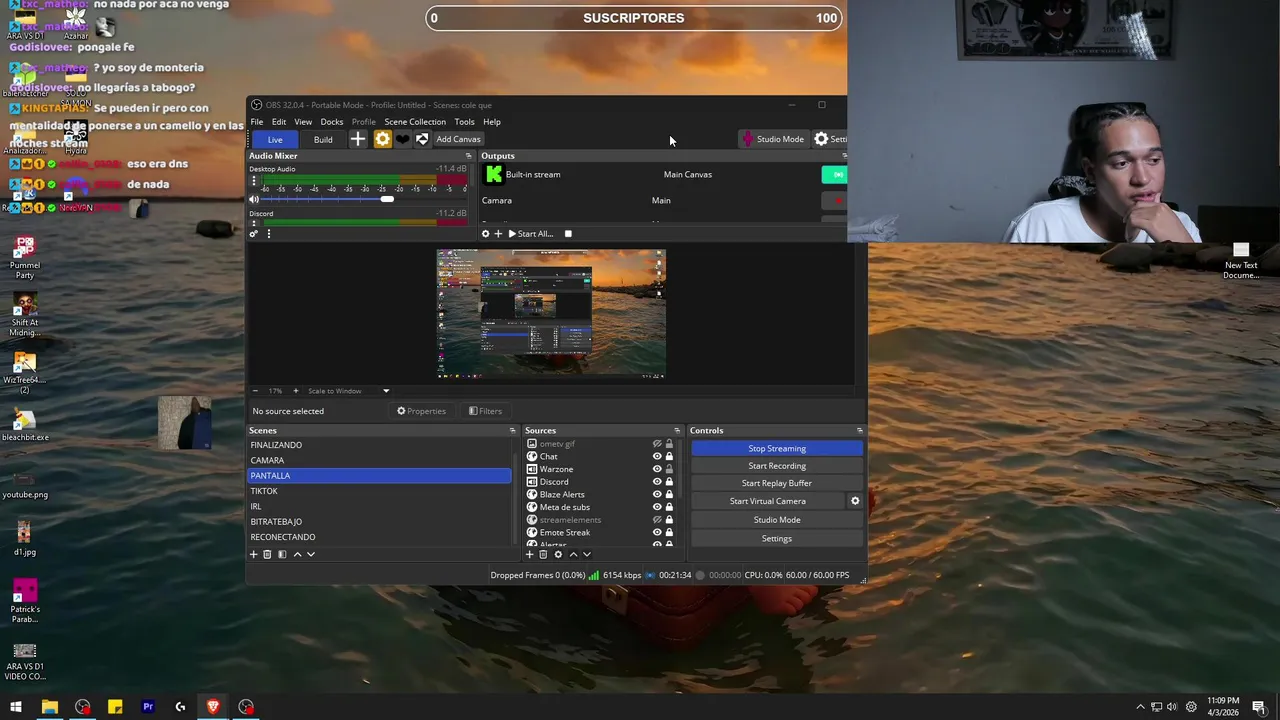Click the Desktop Audio level meter

pyautogui.click(x=365, y=181)
